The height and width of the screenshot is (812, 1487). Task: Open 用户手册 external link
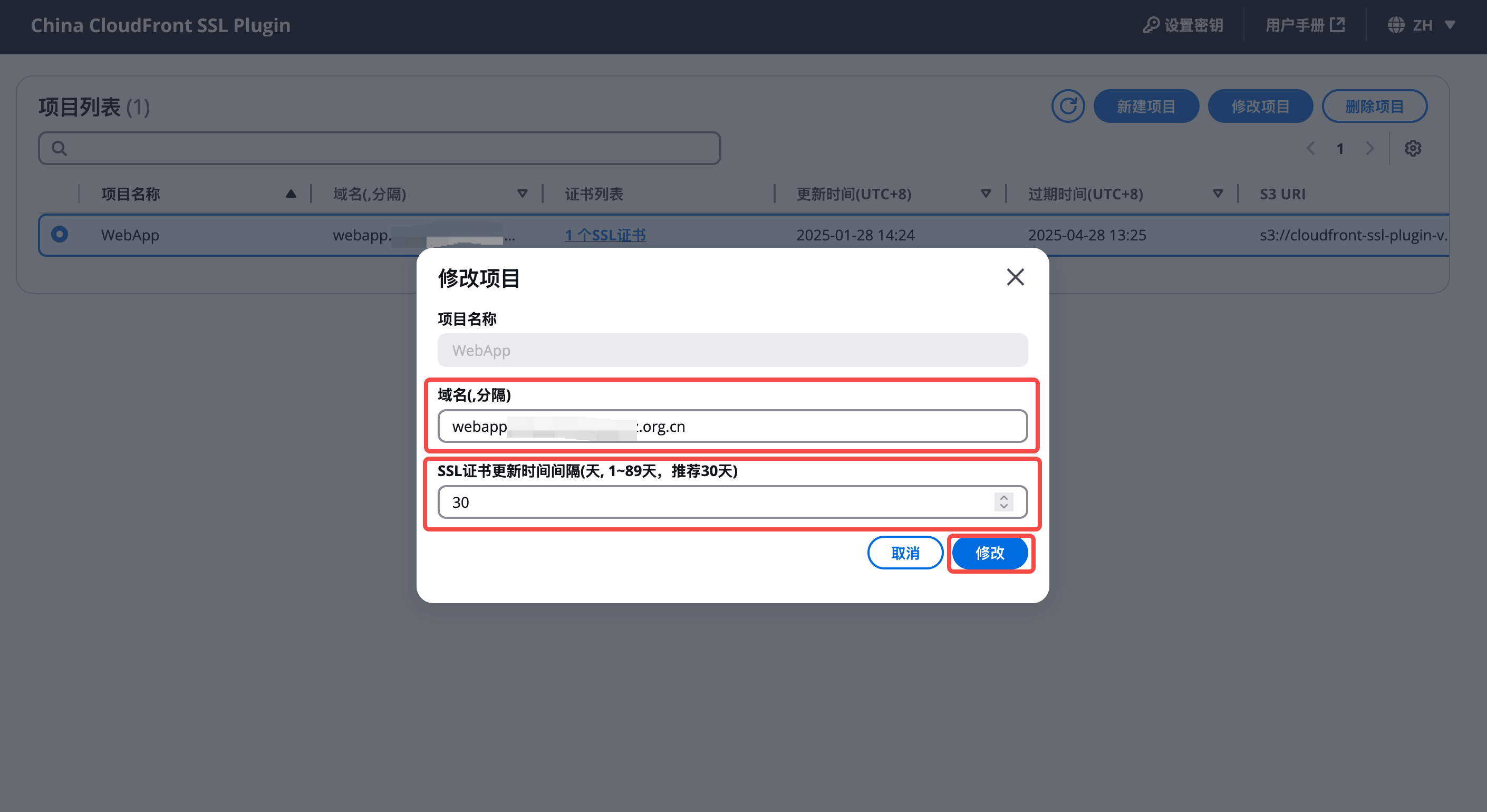click(1305, 25)
